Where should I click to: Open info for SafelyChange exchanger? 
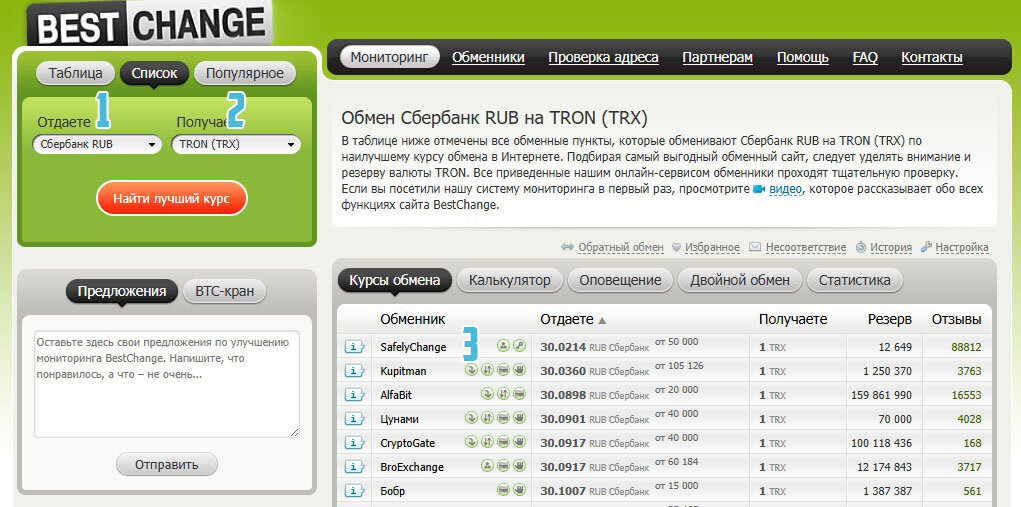[354, 347]
